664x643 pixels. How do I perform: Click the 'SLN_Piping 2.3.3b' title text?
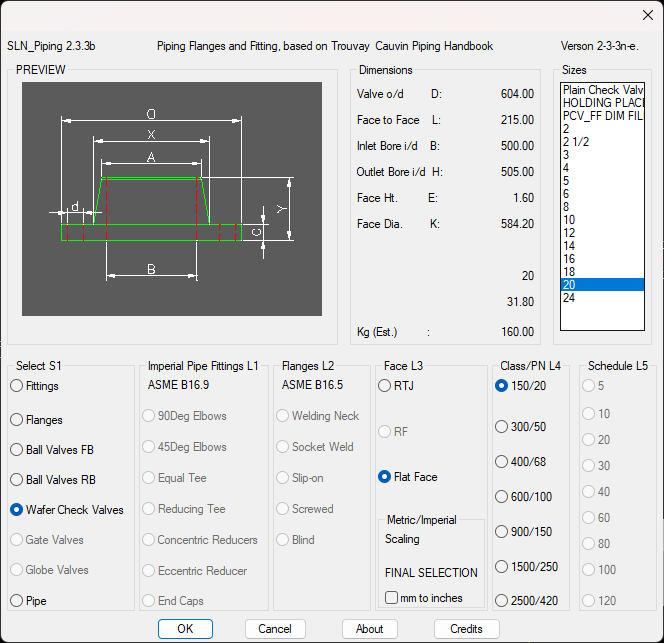[x=51, y=46]
